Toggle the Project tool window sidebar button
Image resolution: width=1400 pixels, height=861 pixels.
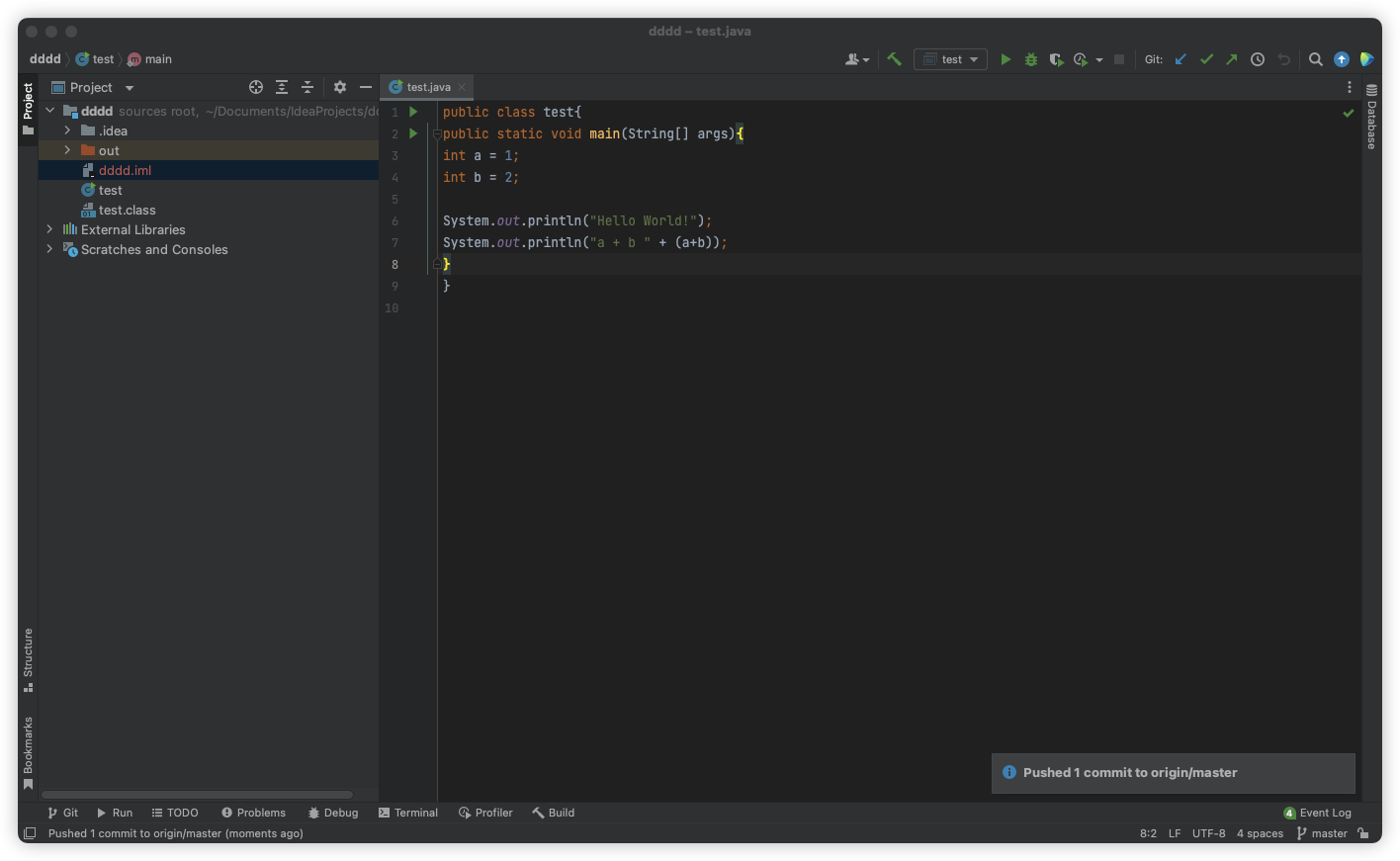click(28, 109)
